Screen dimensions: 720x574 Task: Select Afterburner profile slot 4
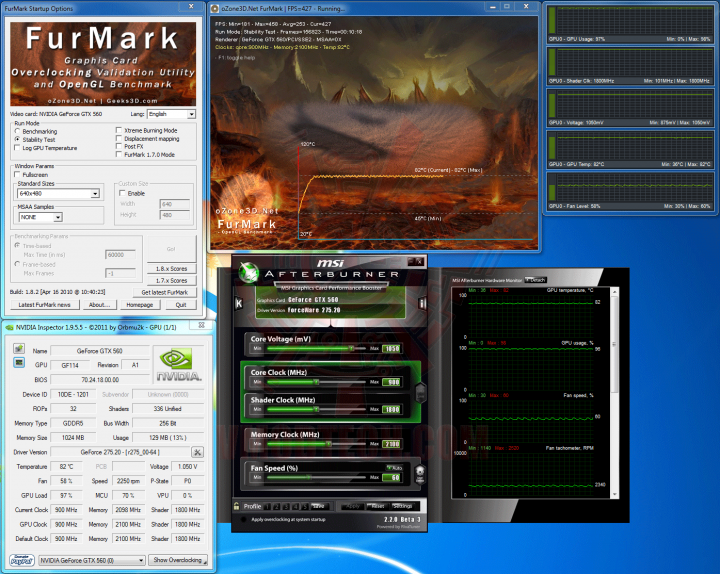295,506
